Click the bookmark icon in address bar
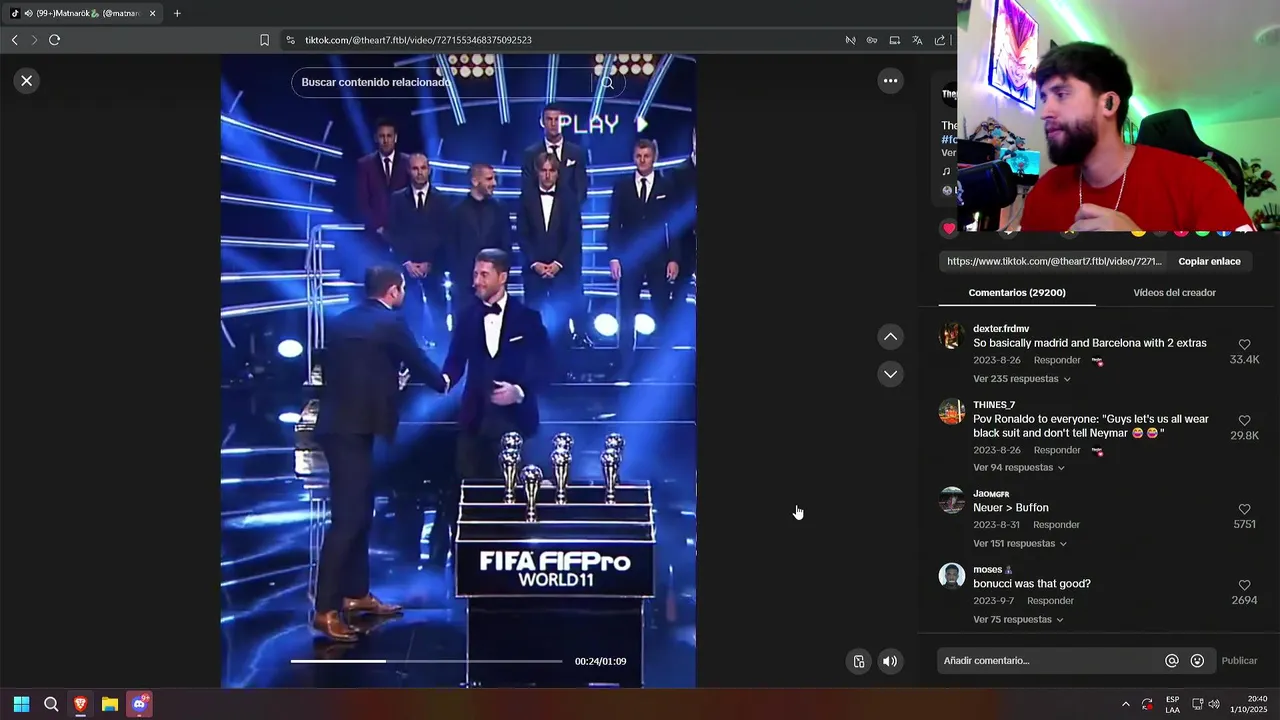The image size is (1280, 720). tap(264, 40)
